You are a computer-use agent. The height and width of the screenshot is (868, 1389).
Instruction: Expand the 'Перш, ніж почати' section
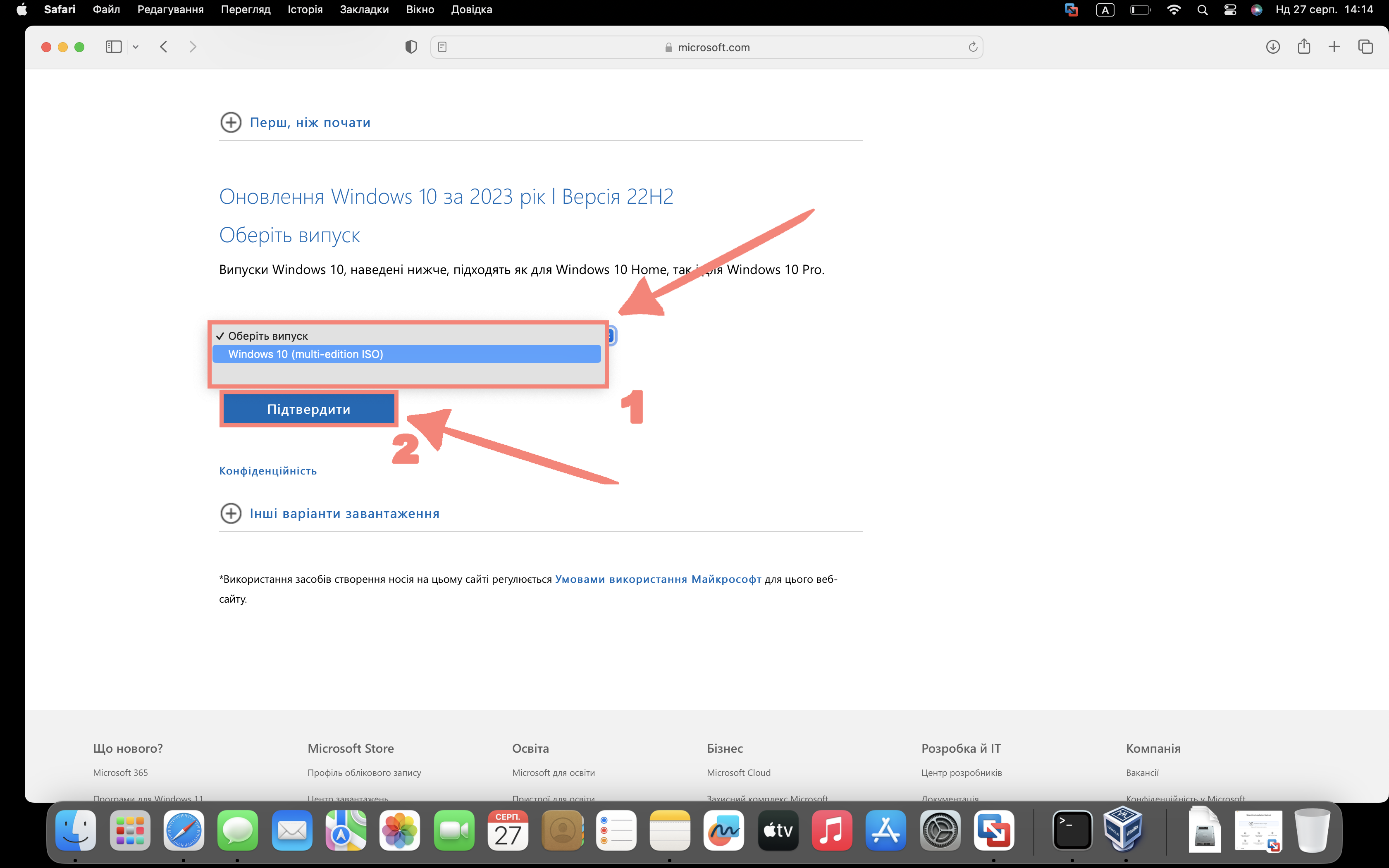[296, 122]
